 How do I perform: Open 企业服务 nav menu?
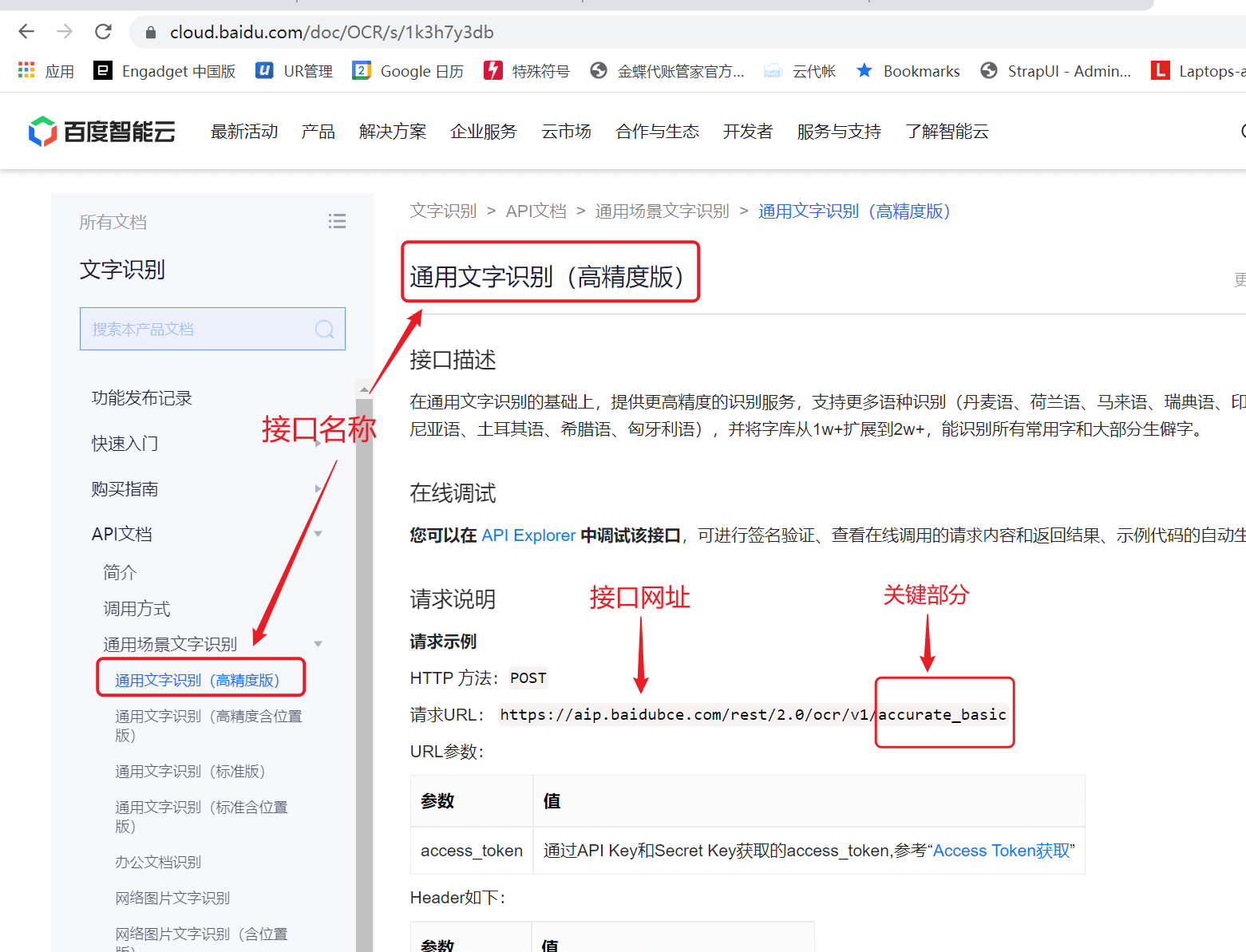tap(484, 132)
